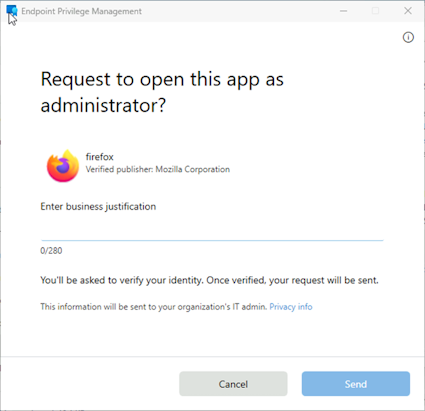Click the Endpoint Privilege Management title bar icon
Viewport: 425px width, 411px height.
pyautogui.click(x=11, y=11)
